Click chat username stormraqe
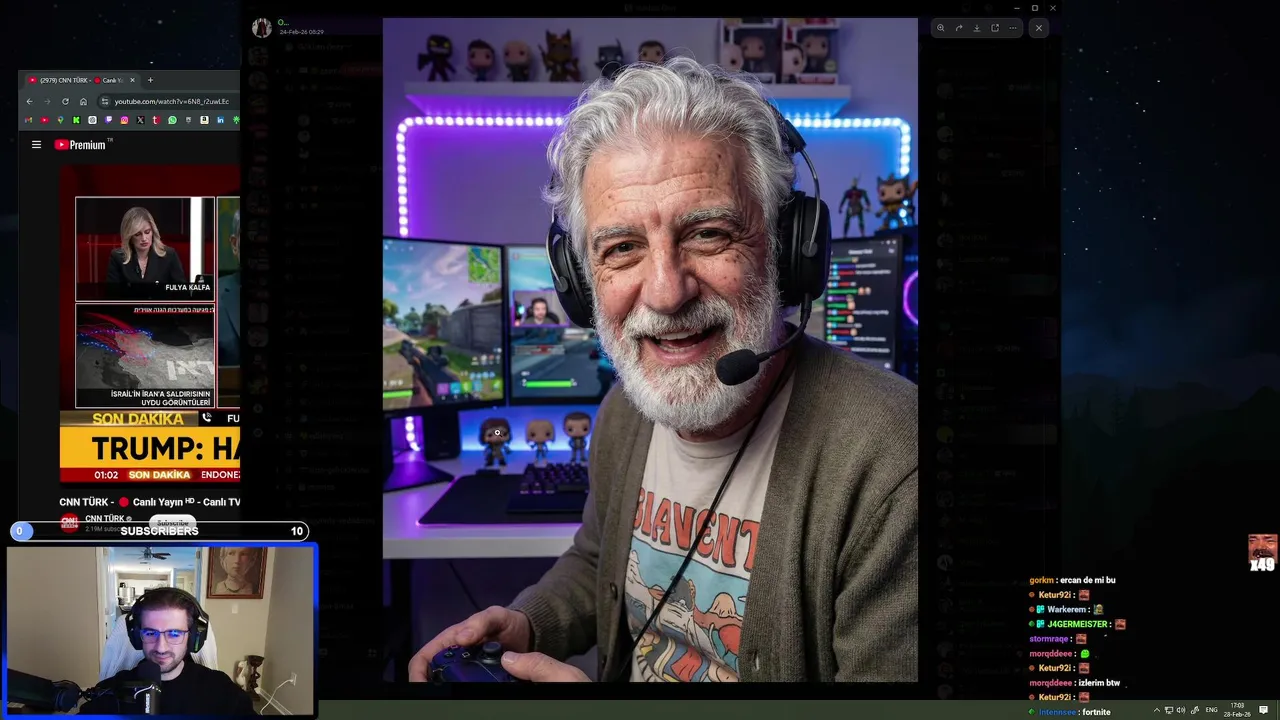 [1049, 639]
